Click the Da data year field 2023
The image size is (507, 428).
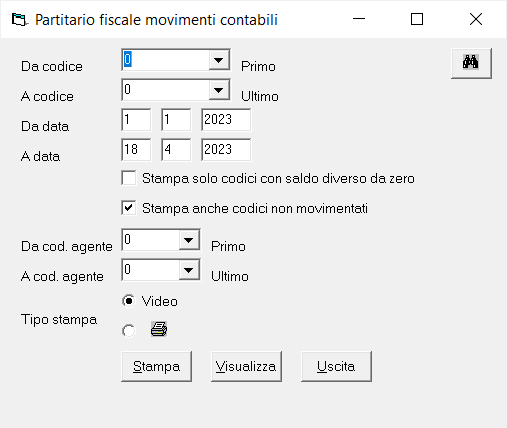coord(226,120)
